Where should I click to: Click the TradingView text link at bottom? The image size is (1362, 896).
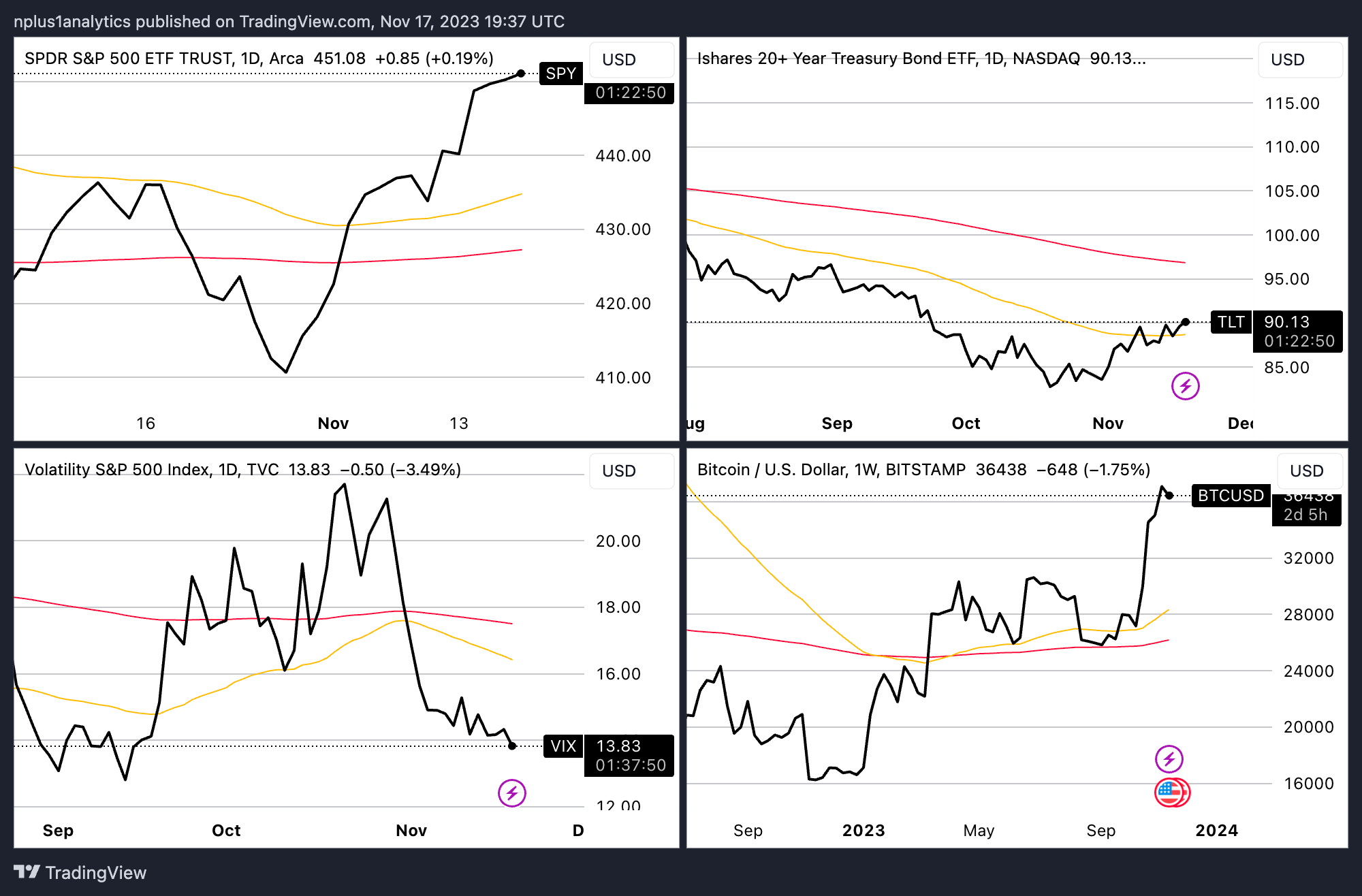(95, 873)
